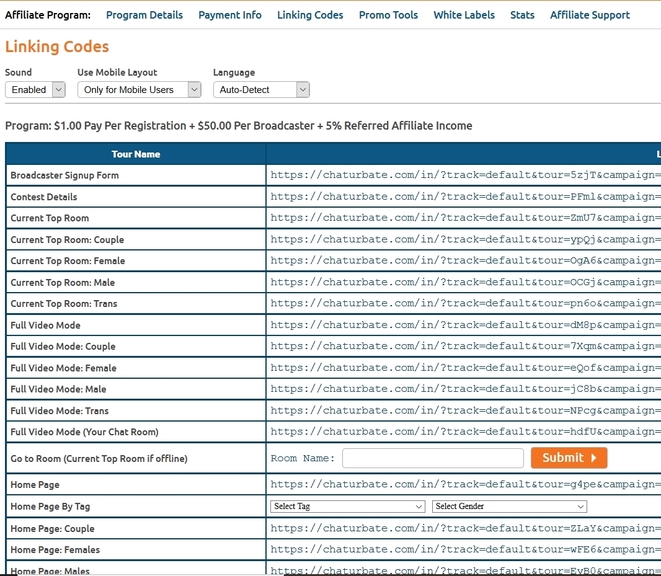This screenshot has height=576, width=661.
Task: Select the Full Video Mode: Couple URL
Action: [465, 346]
